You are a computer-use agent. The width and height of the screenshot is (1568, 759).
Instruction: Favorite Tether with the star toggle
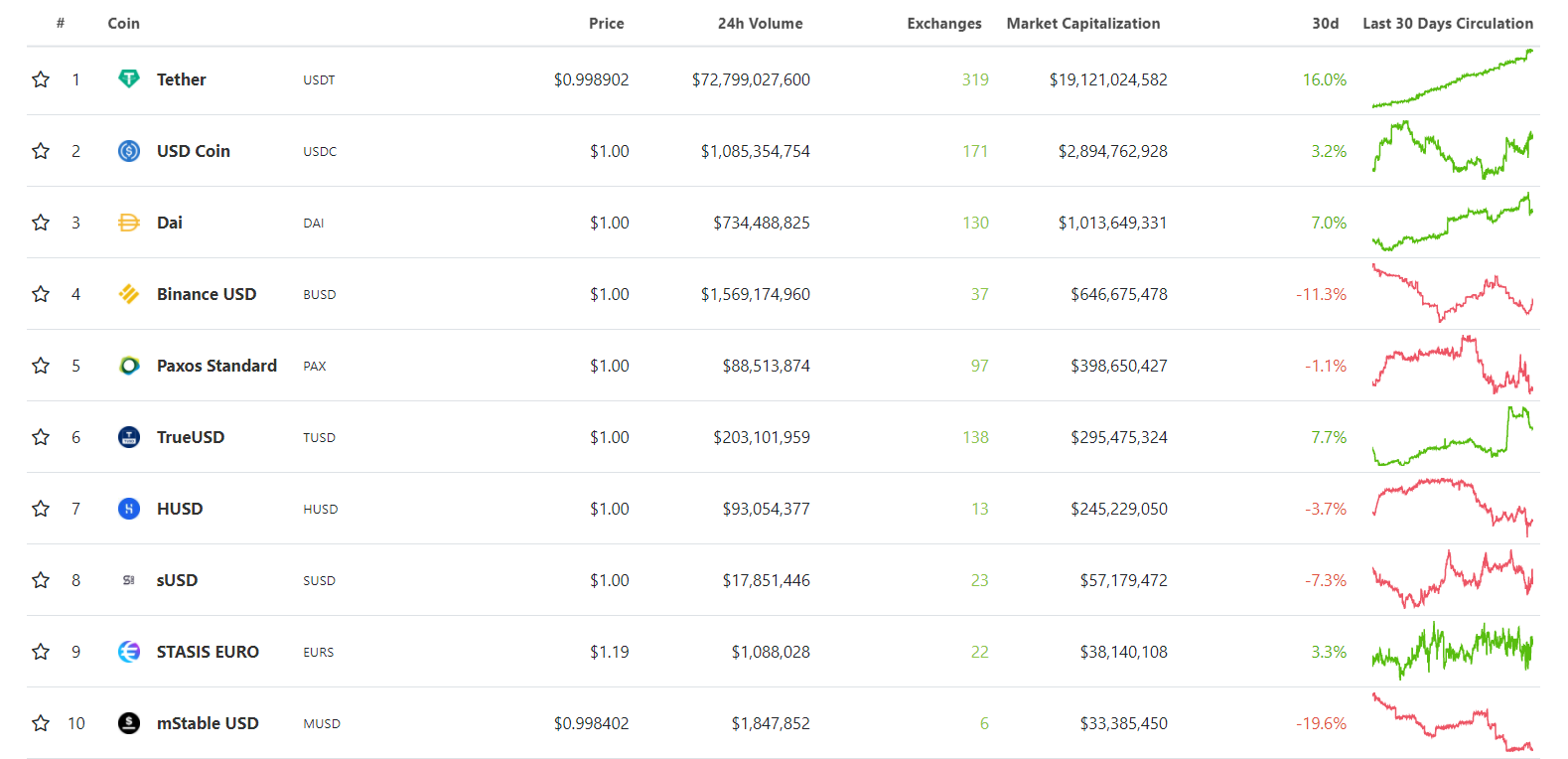point(41,79)
